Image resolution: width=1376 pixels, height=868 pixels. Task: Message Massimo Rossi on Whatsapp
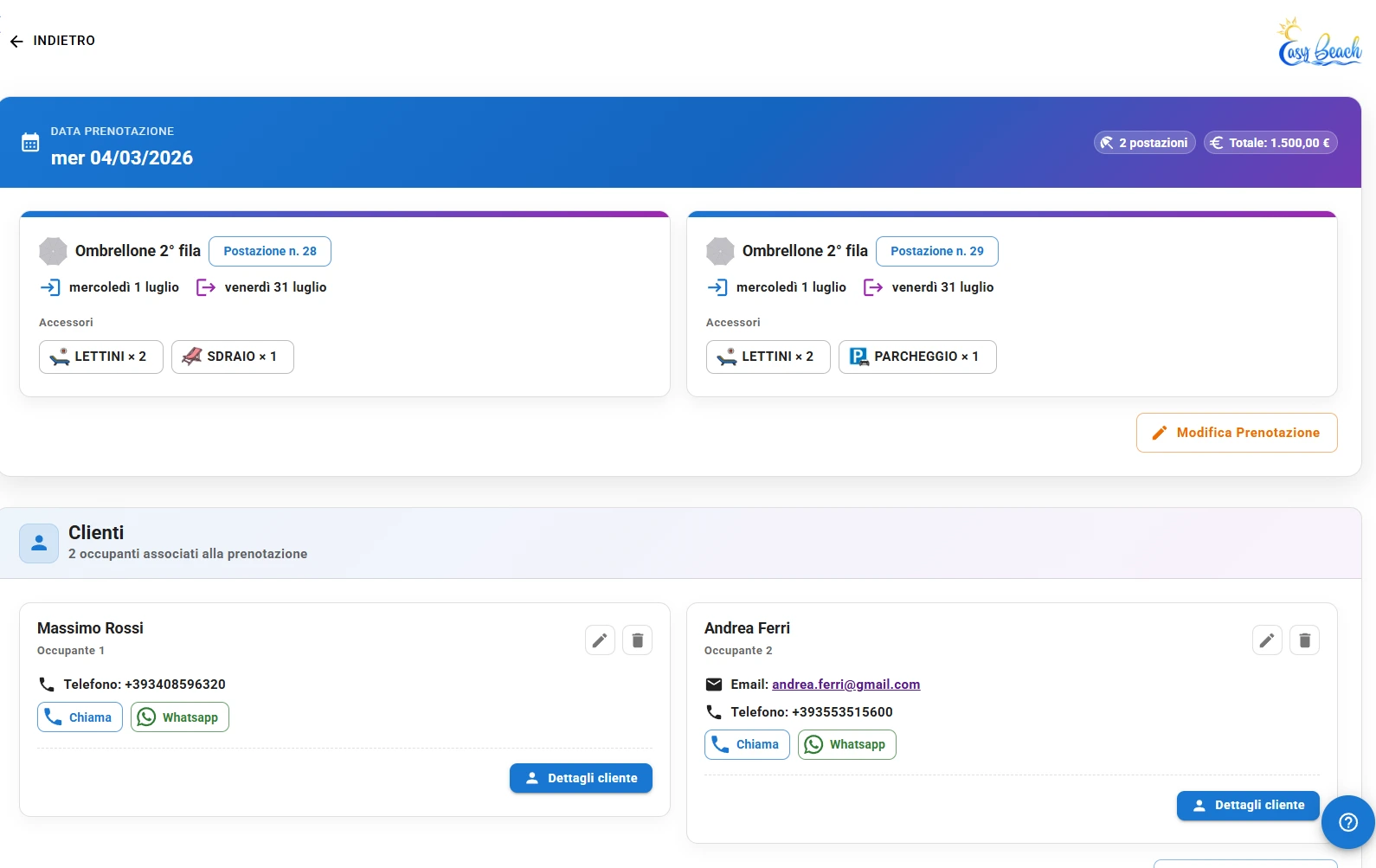click(179, 717)
